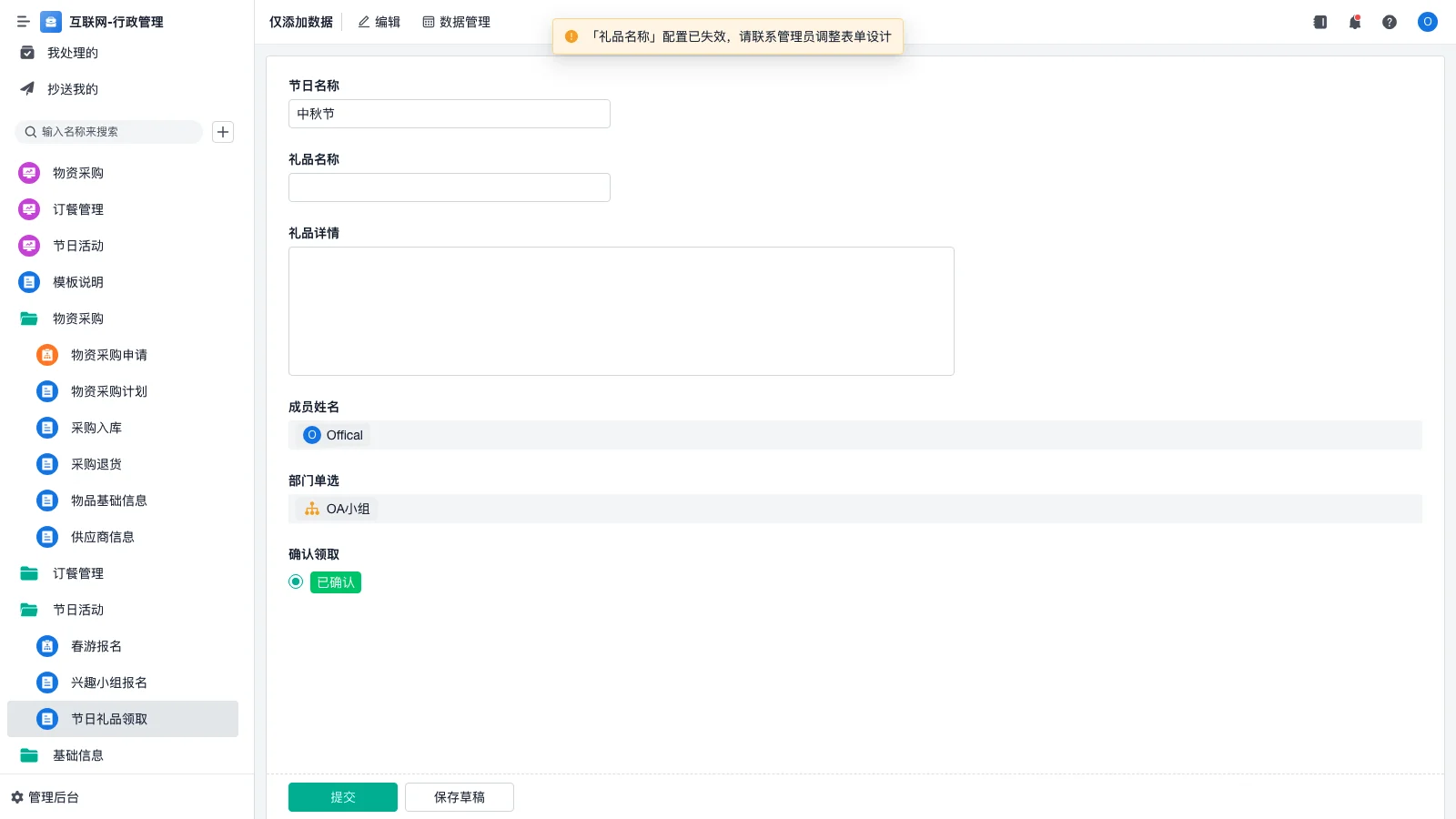Expand the 基础信息 folder
Screen dimensions: 1456x819
click(x=78, y=755)
